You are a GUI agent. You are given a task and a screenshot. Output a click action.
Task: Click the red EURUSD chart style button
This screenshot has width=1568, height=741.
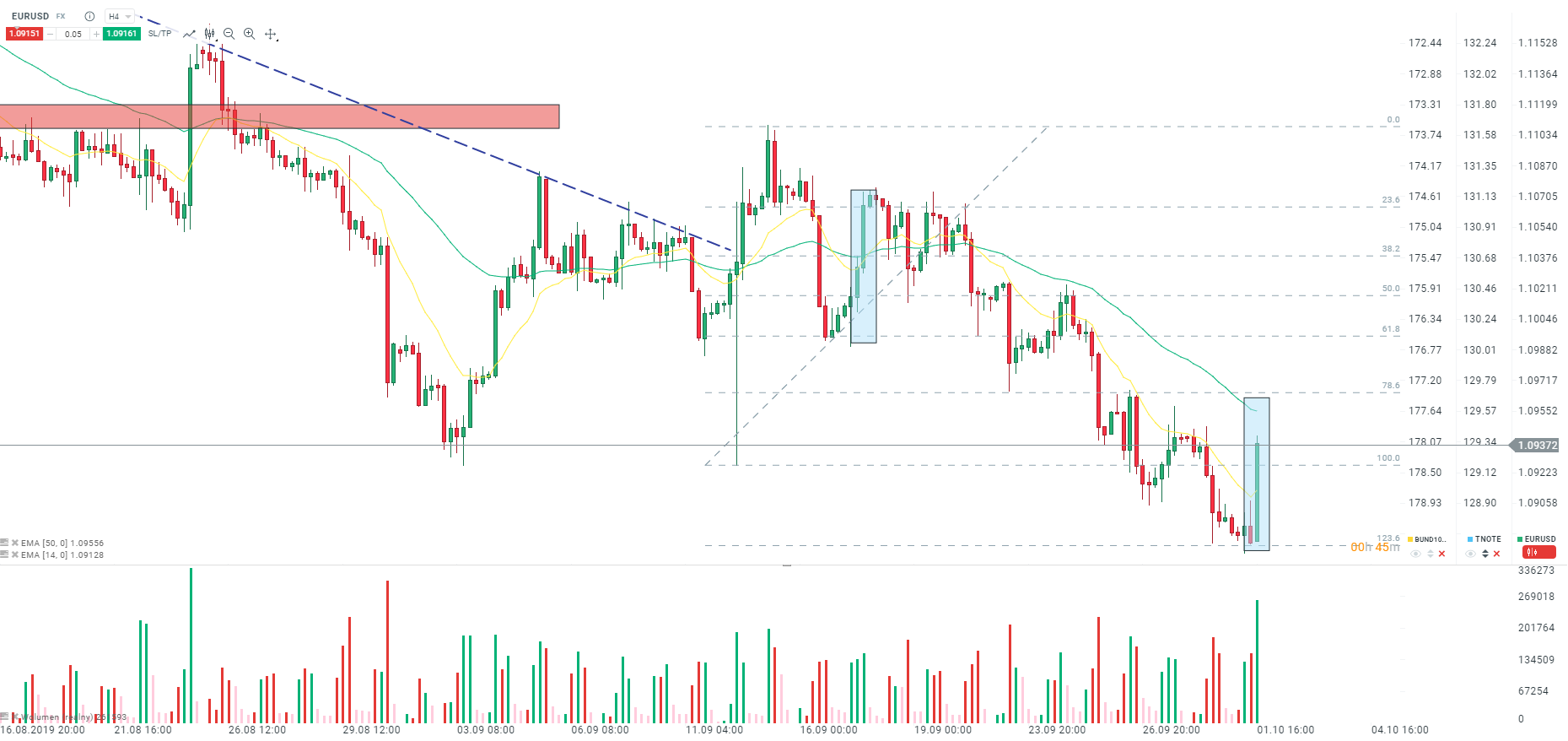1539,552
